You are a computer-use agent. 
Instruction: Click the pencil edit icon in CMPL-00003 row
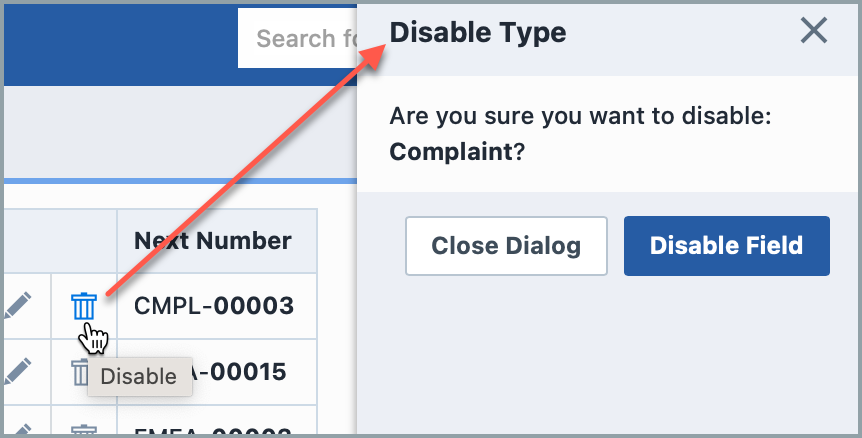(17, 306)
